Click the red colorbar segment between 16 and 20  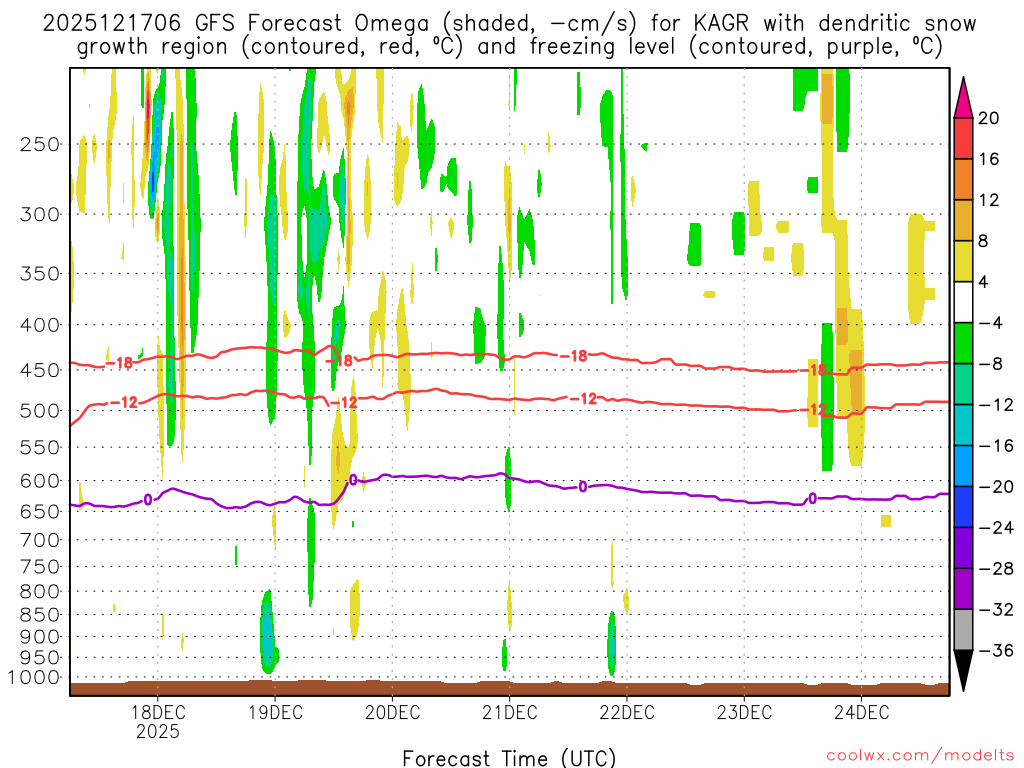coord(963,138)
